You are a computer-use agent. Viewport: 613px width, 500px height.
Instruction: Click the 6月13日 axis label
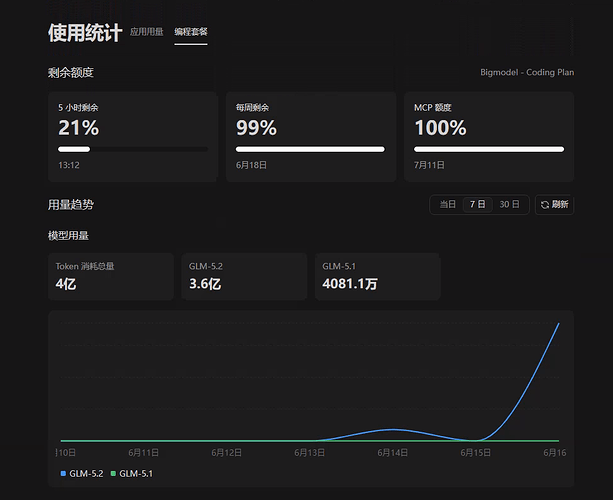(x=309, y=453)
